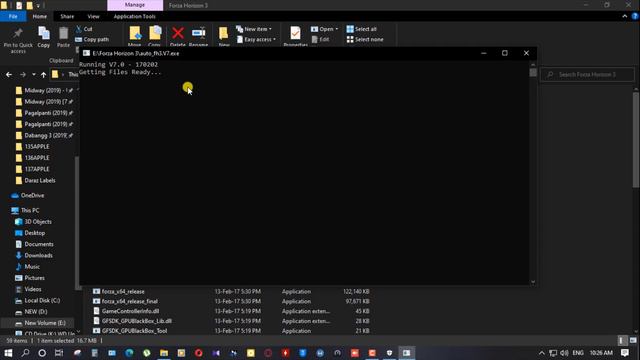Open Task View on taskbar
The width and height of the screenshot is (640, 360).
59,353
